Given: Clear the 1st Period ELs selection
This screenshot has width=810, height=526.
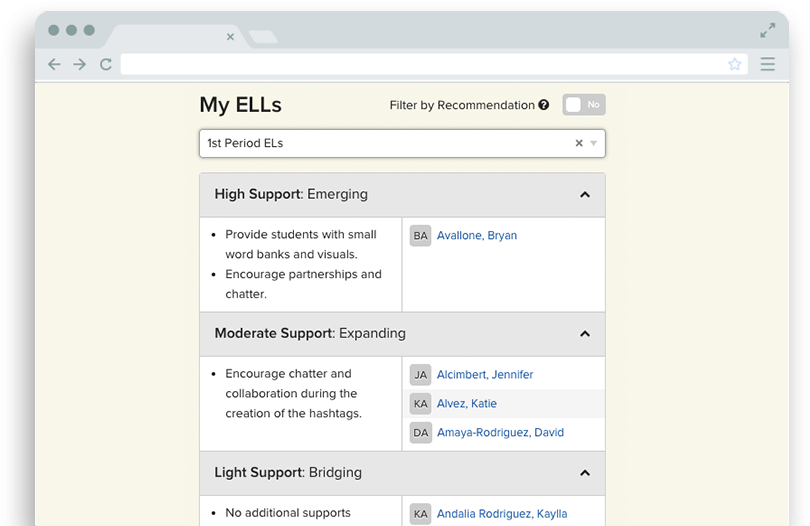Looking at the screenshot, I should coord(579,143).
